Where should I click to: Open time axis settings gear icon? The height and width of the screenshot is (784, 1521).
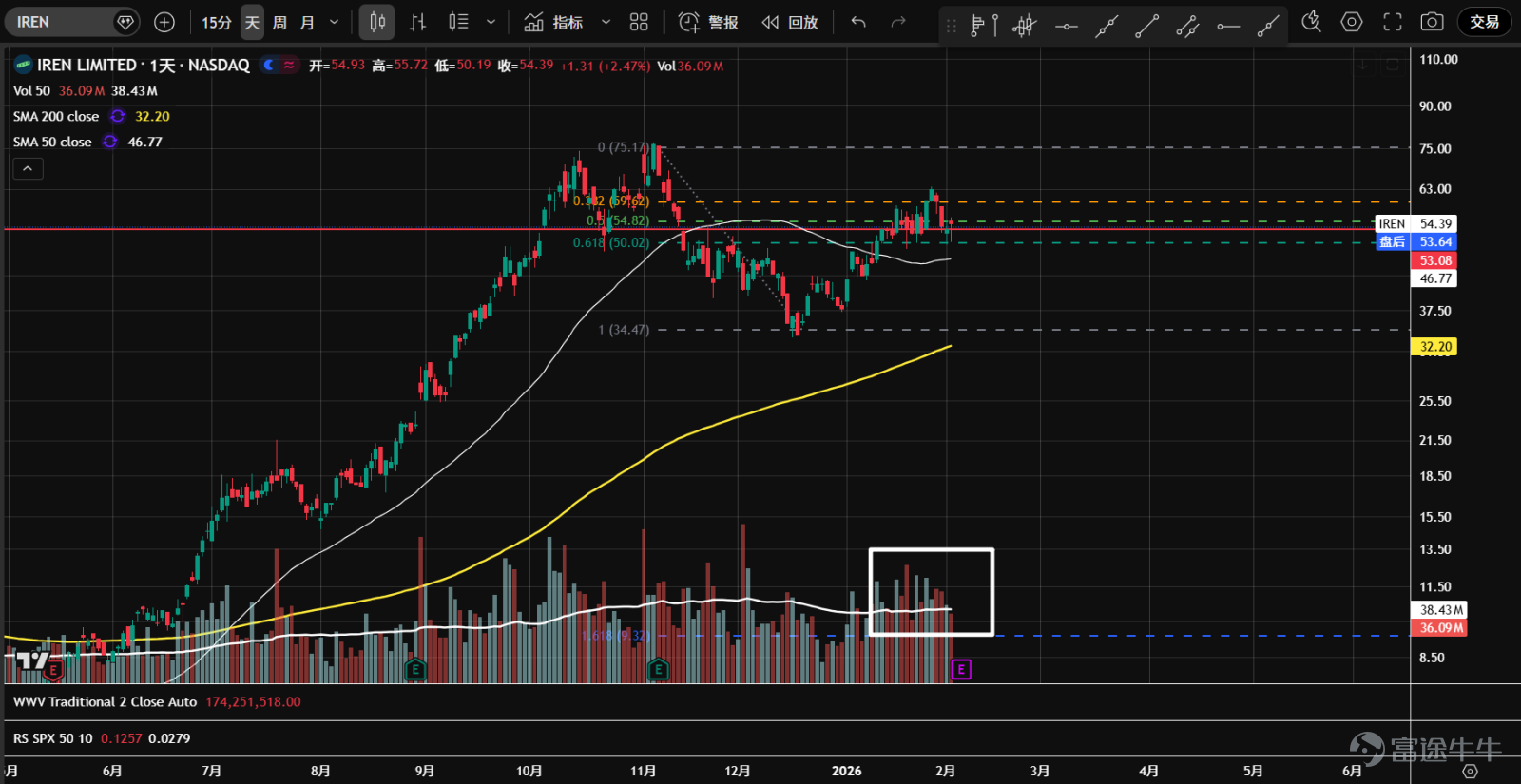click(x=1470, y=771)
